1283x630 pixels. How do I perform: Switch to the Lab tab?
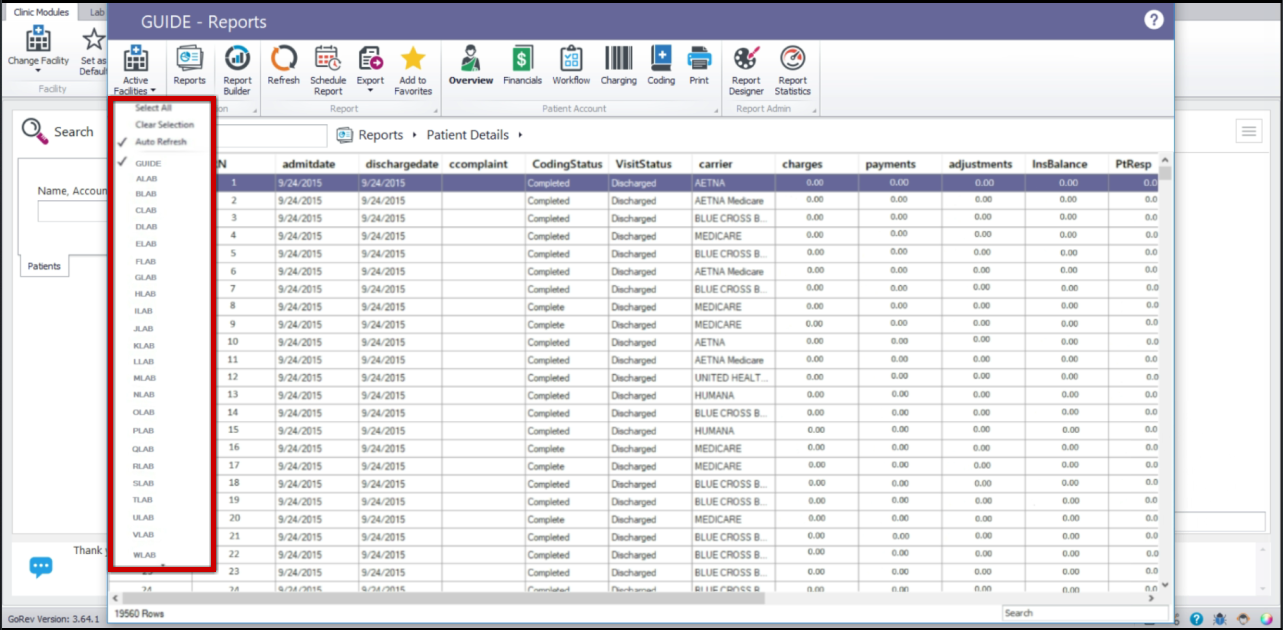pyautogui.click(x=96, y=12)
